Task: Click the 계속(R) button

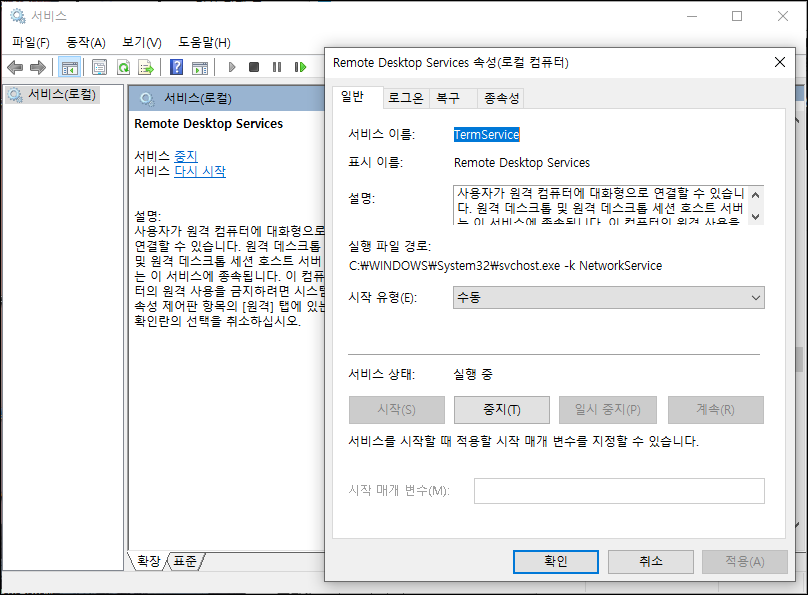Action: point(715,410)
